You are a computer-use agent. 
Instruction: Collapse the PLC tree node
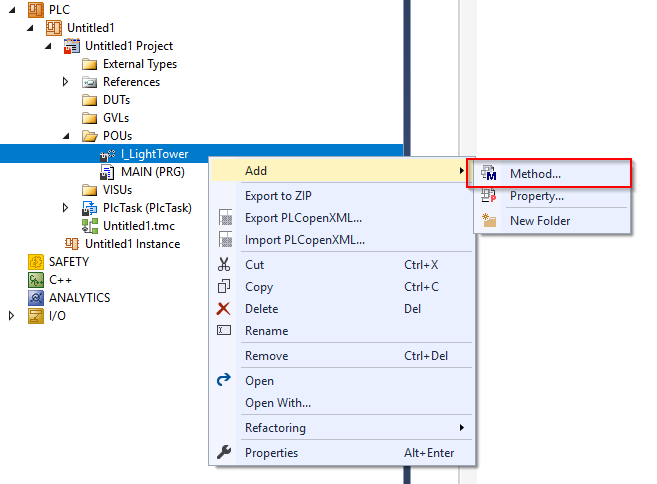pyautogui.click(x=12, y=10)
